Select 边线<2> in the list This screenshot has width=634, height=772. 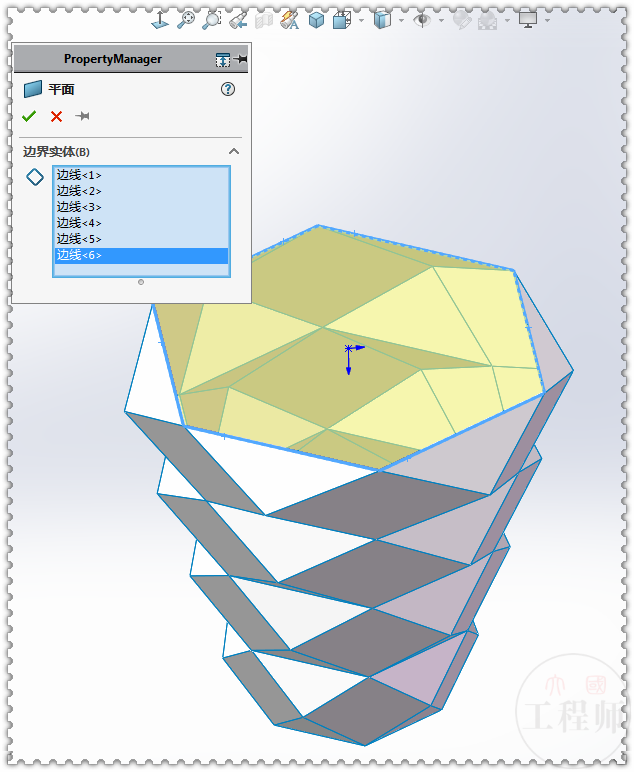click(x=141, y=191)
